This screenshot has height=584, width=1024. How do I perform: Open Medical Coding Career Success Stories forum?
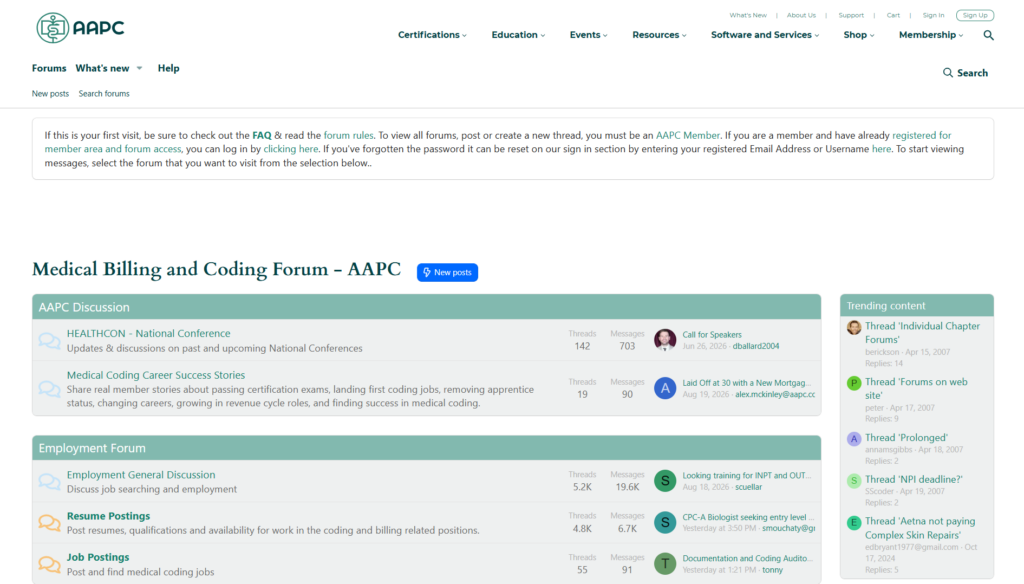point(155,375)
